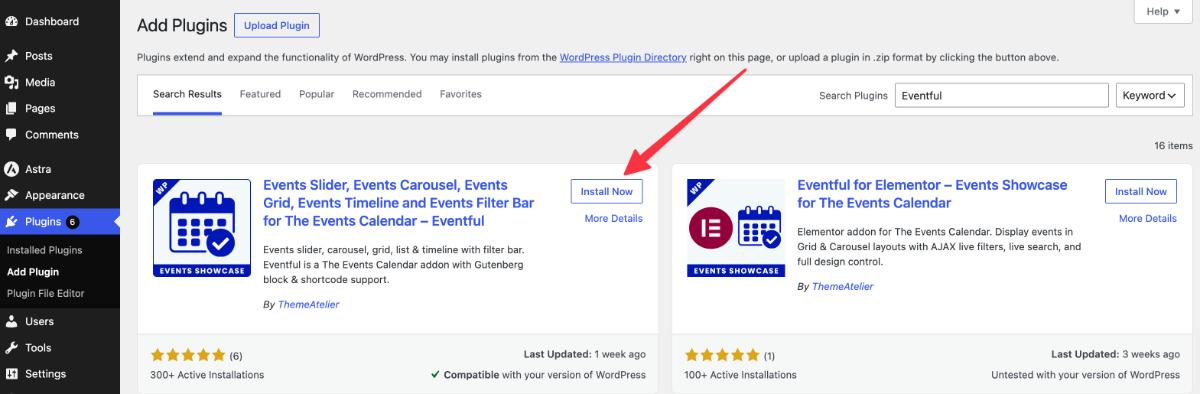This screenshot has height=394, width=1200.
Task: Install Eventful for Elementor plugin
Action: coord(1141,191)
